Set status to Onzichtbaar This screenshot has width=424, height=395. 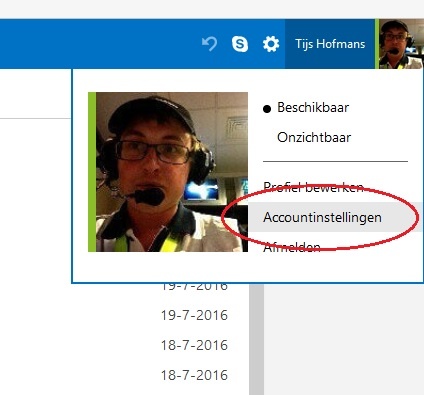[314, 137]
